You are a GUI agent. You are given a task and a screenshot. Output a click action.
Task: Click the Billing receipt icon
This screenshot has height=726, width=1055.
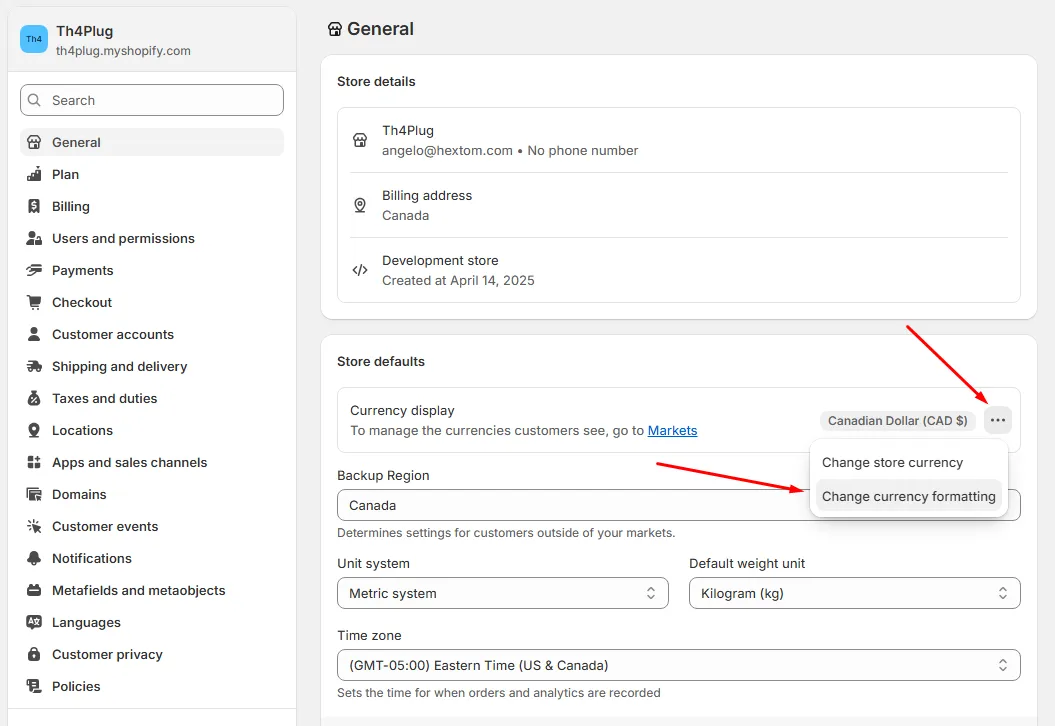(34, 206)
